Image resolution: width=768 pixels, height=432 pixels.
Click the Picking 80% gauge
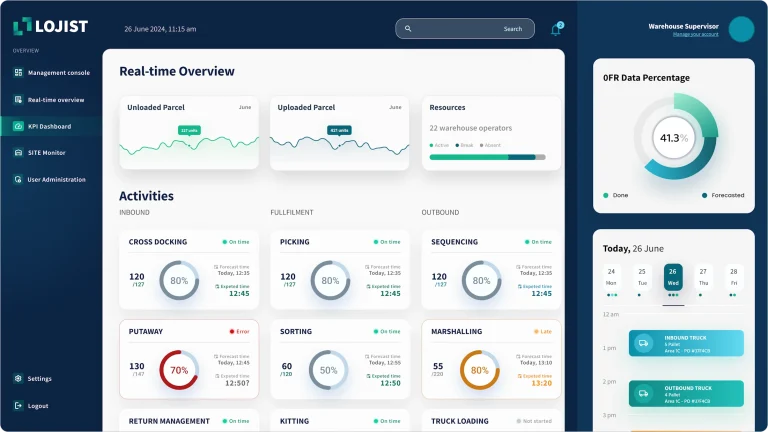pyautogui.click(x=330, y=281)
